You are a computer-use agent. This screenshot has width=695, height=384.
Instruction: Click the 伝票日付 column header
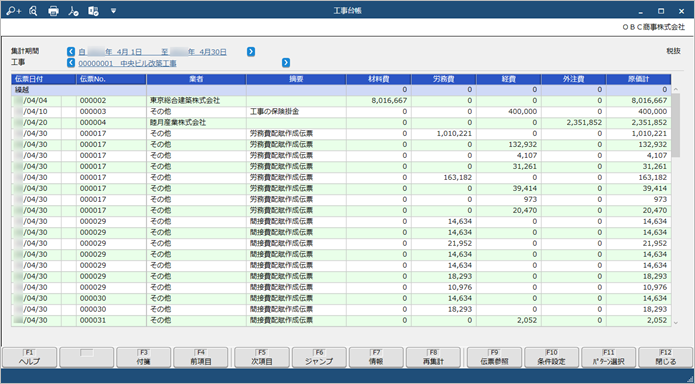(44, 79)
